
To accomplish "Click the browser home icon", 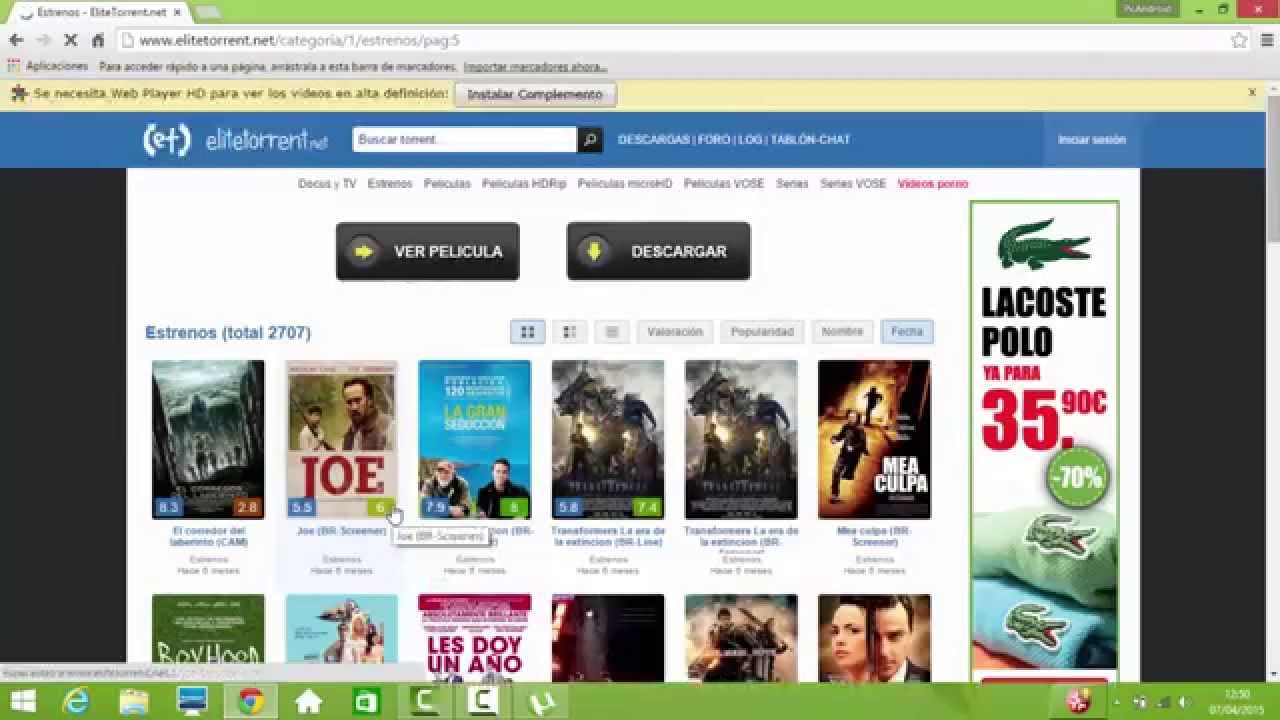I will (x=98, y=40).
